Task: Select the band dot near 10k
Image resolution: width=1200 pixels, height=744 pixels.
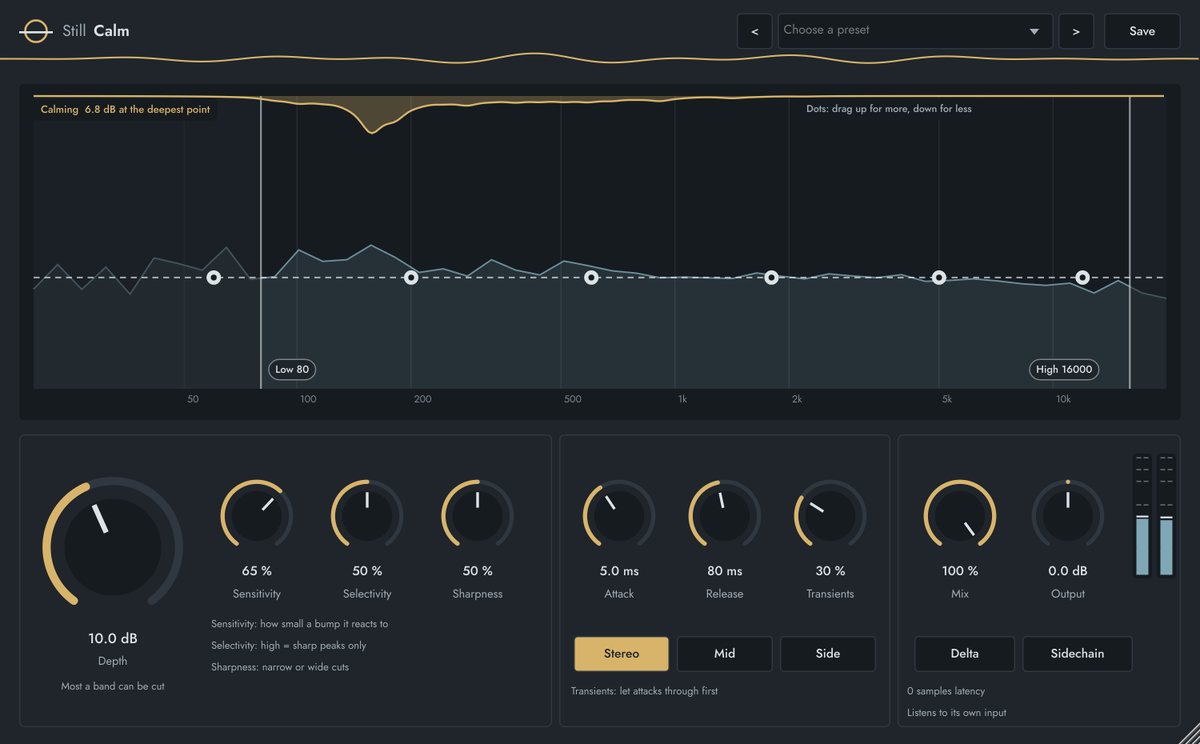Action: (x=1082, y=277)
